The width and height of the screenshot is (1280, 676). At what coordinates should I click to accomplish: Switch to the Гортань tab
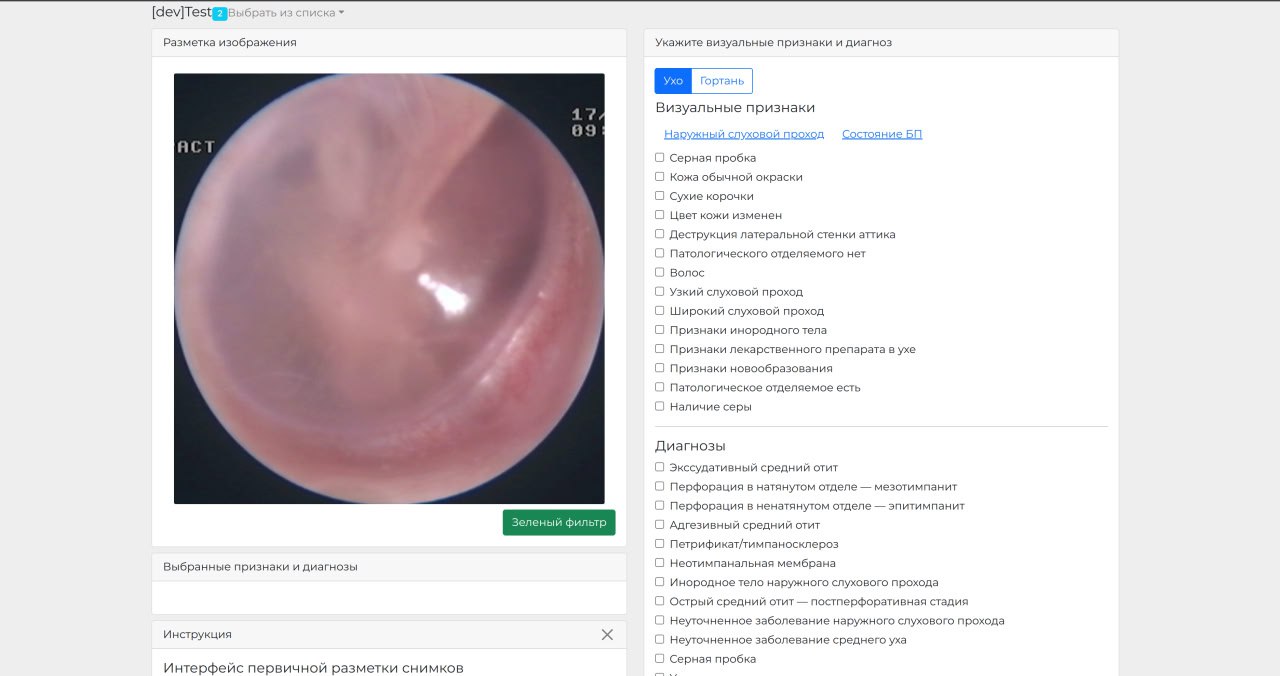722,81
